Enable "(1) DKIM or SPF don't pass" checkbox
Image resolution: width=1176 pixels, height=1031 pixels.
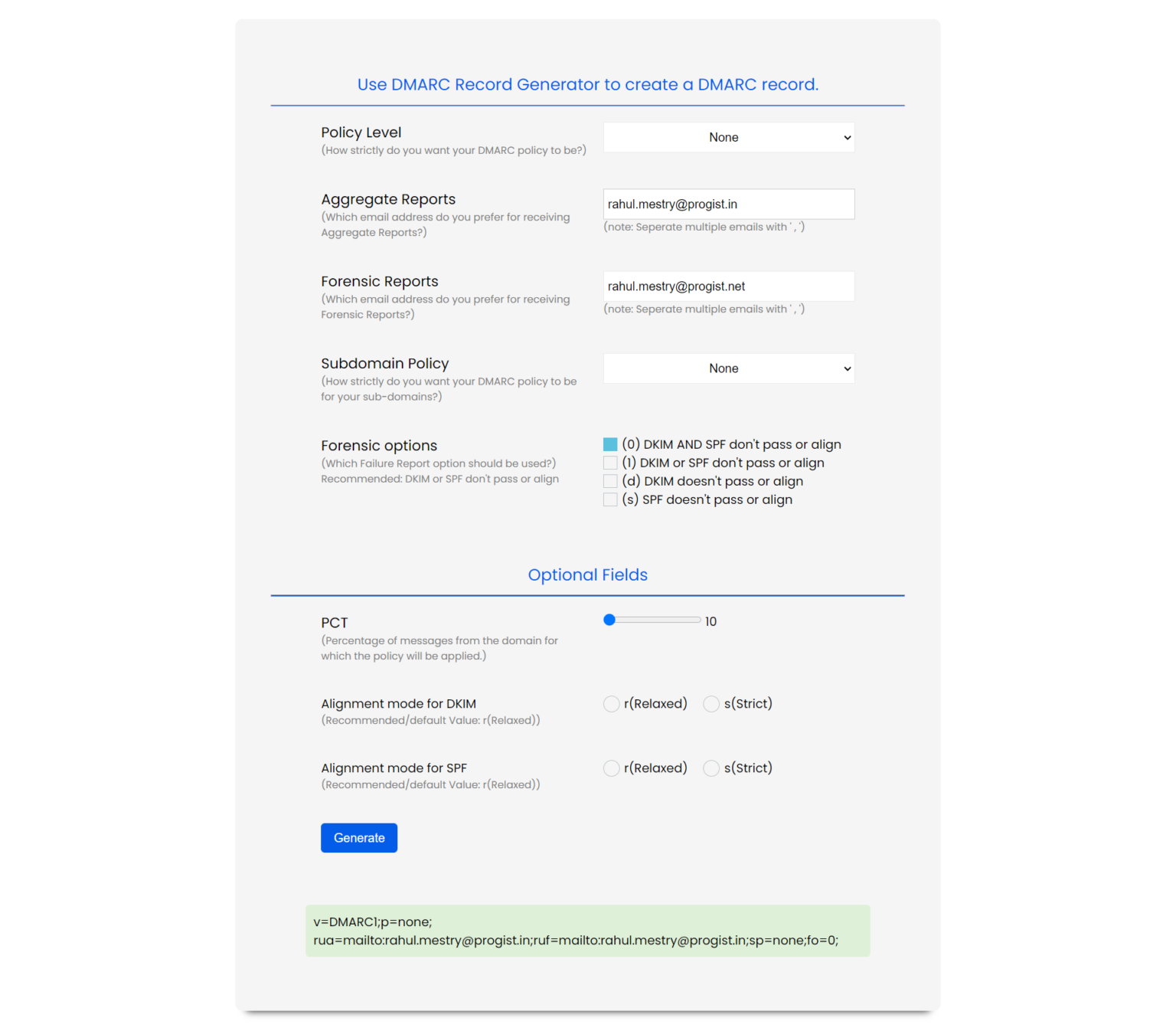point(610,463)
